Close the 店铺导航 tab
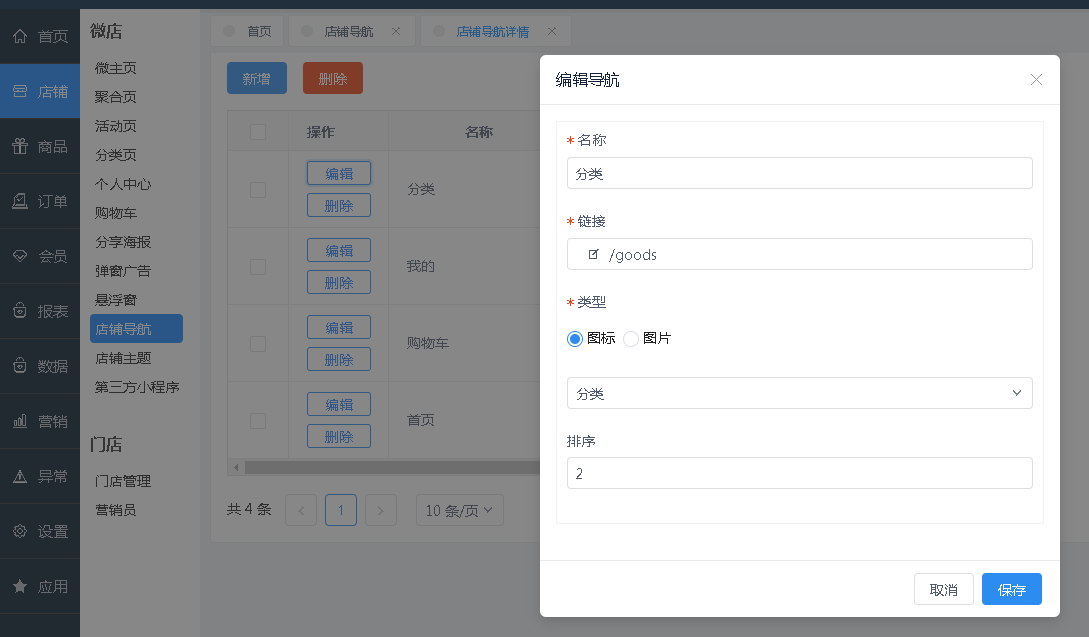Viewport: 1089px width, 637px height. tap(396, 31)
